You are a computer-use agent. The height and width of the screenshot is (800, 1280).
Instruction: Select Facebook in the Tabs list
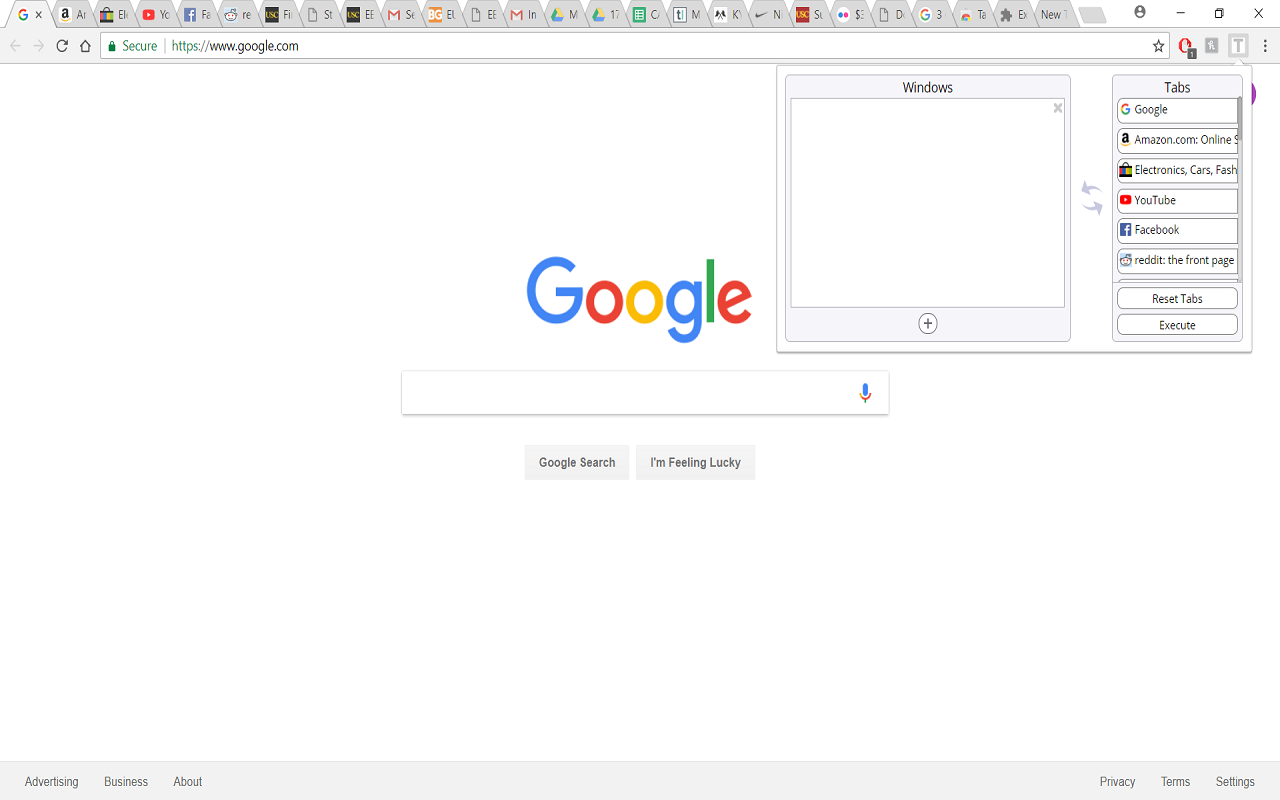pyautogui.click(x=1177, y=230)
